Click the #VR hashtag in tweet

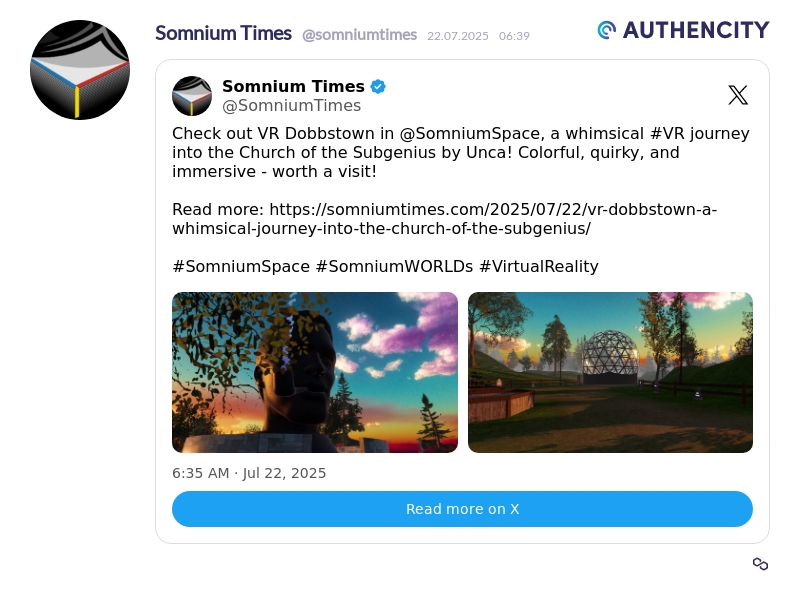pyautogui.click(x=667, y=134)
